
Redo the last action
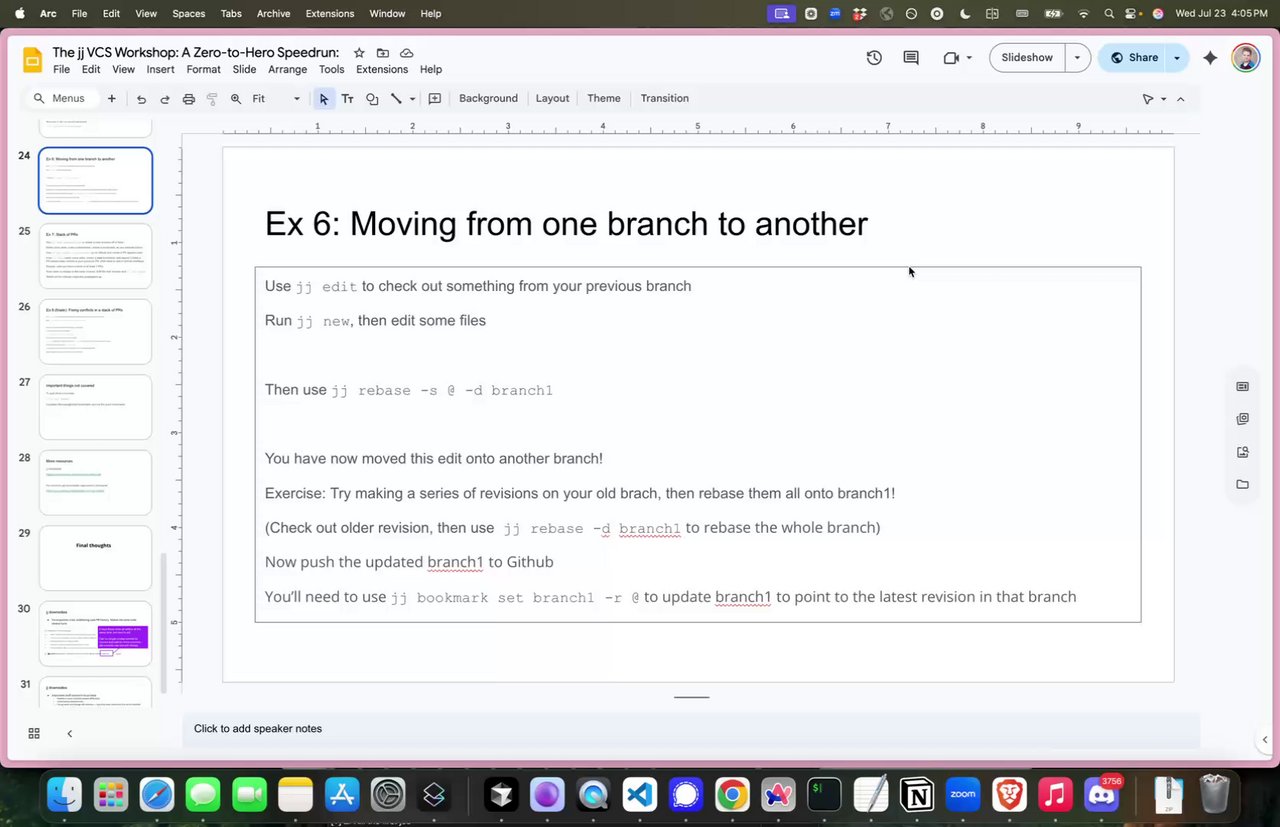pyautogui.click(x=165, y=99)
